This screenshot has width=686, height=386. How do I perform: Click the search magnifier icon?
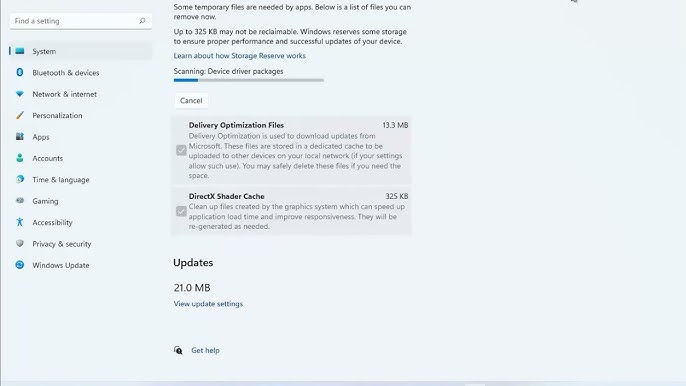(142, 21)
